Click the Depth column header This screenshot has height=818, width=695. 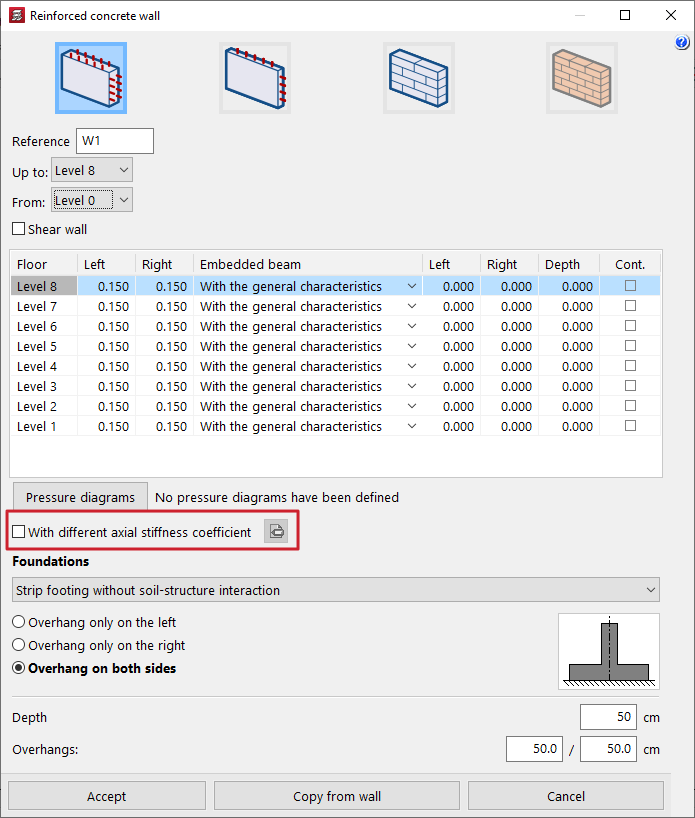click(x=569, y=264)
